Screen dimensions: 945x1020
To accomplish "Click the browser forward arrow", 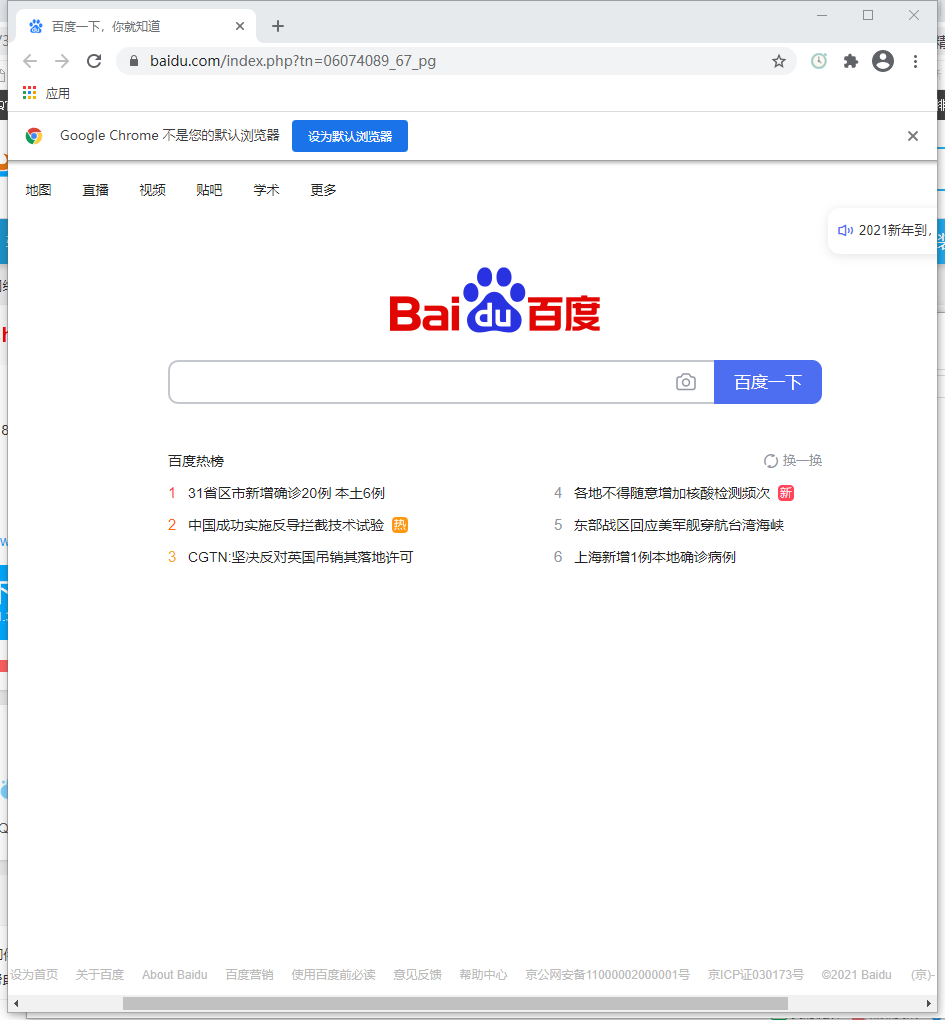I will click(x=62, y=61).
